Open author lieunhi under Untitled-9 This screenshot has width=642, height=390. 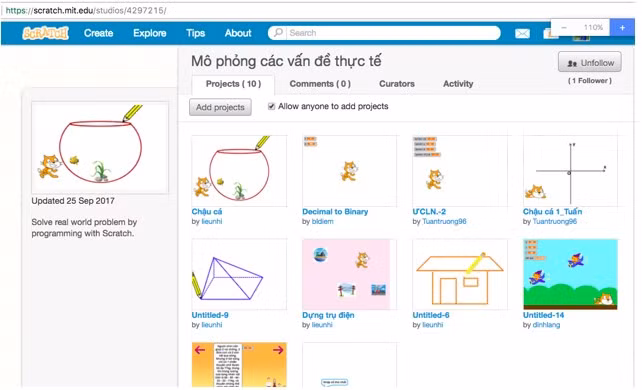tap(212, 325)
